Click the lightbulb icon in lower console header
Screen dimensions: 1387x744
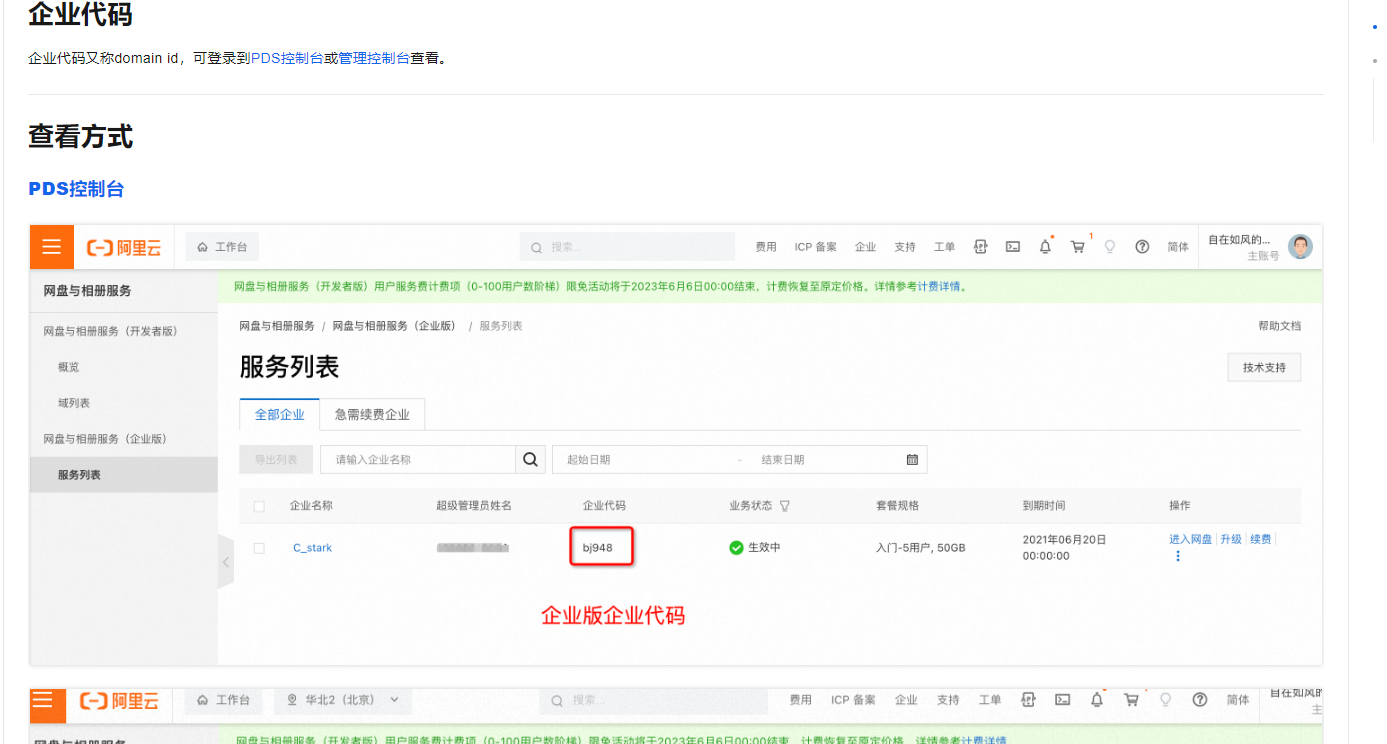(x=1166, y=700)
